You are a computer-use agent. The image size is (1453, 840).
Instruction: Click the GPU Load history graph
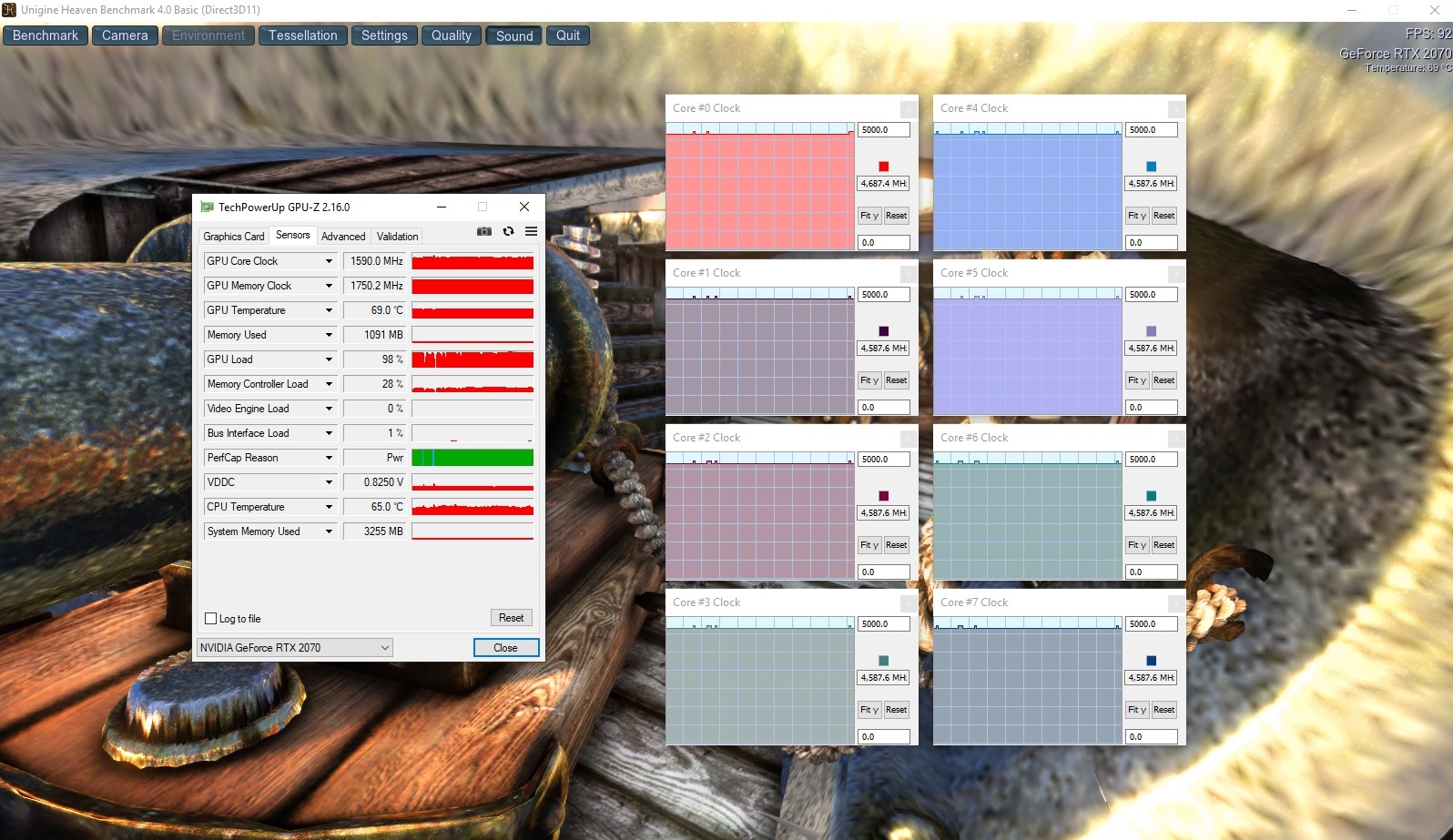pos(472,359)
